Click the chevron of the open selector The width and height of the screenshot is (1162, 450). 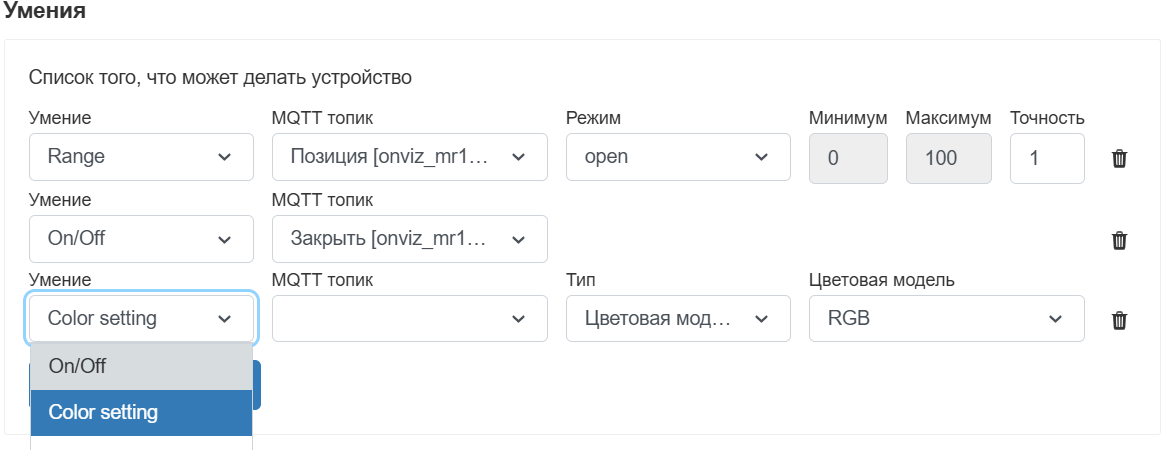click(x=761, y=157)
